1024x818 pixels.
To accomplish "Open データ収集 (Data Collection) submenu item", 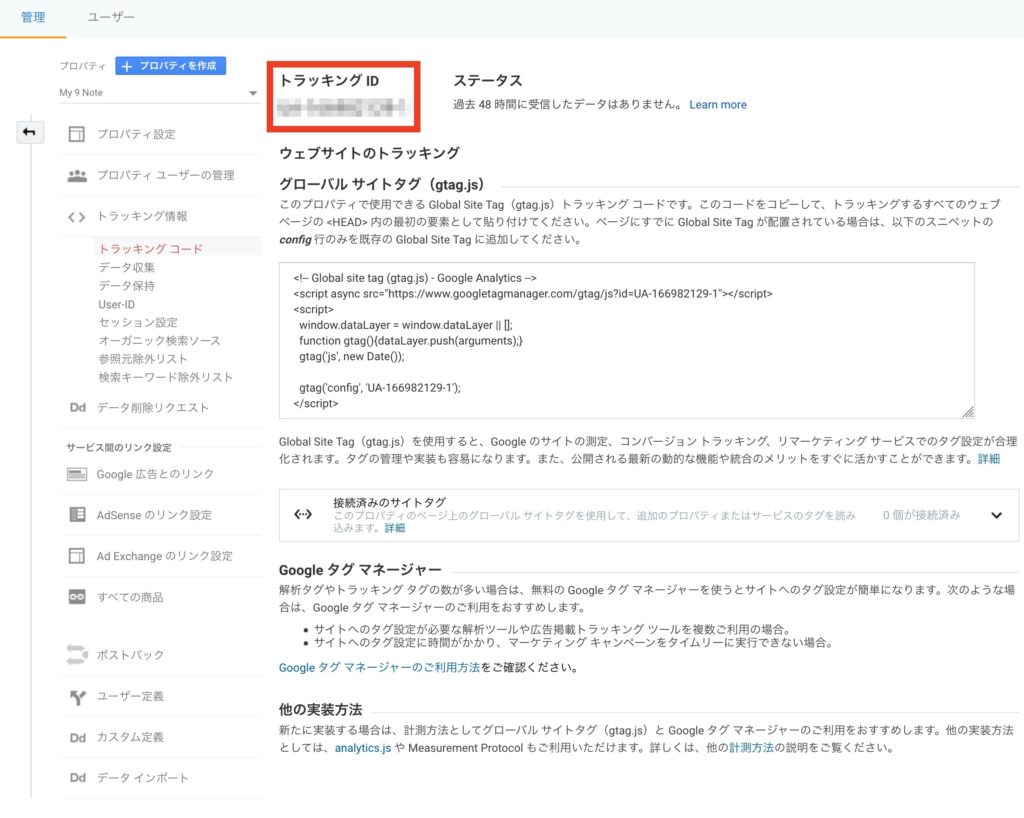I will tap(127, 267).
